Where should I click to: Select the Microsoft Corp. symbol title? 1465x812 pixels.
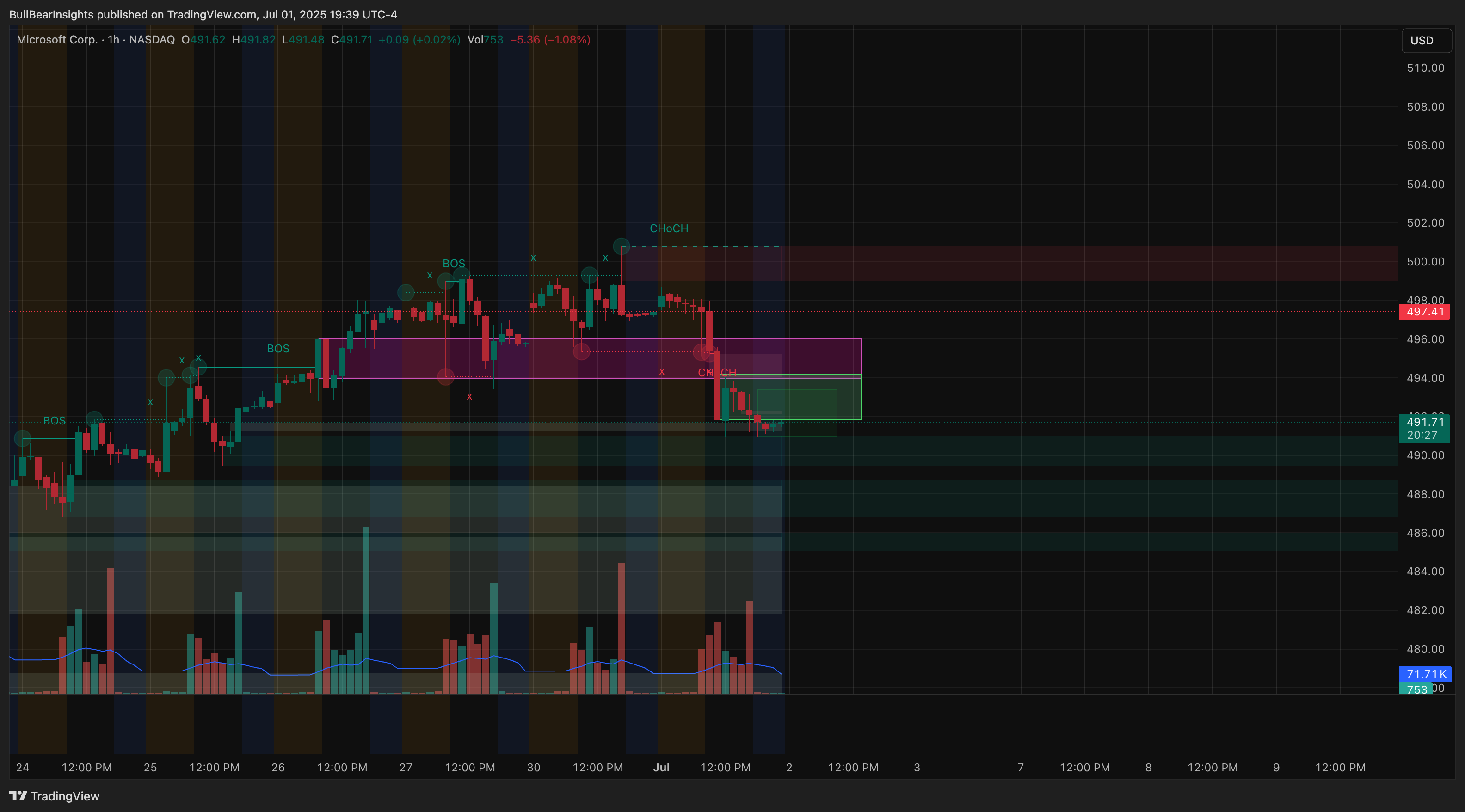pos(57,40)
